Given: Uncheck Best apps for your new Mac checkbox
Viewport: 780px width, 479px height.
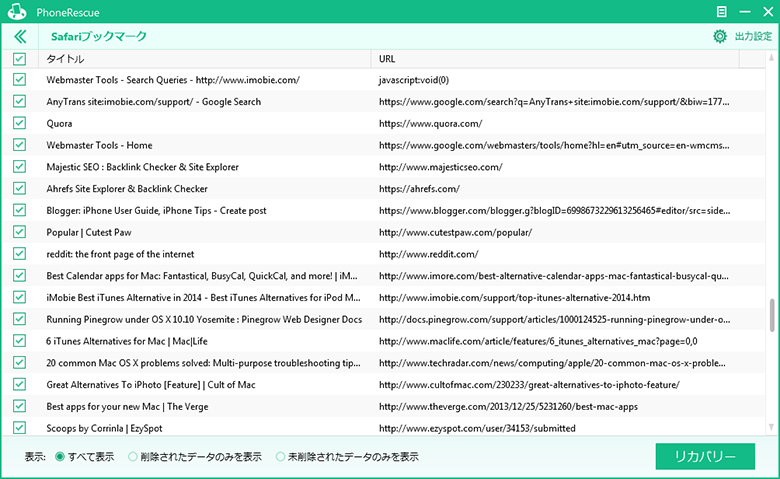Looking at the screenshot, I should point(19,406).
